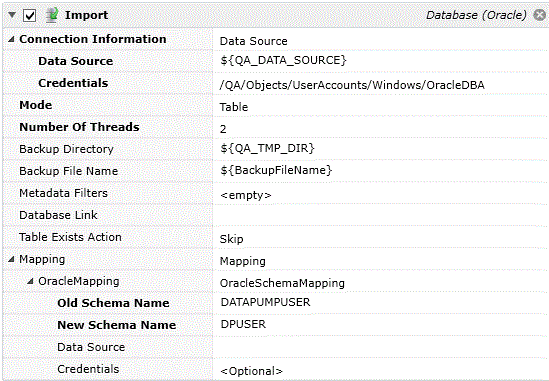Edit the ${QA_DATA_SOURCE} data source value
549x381 pixels.
(381, 61)
